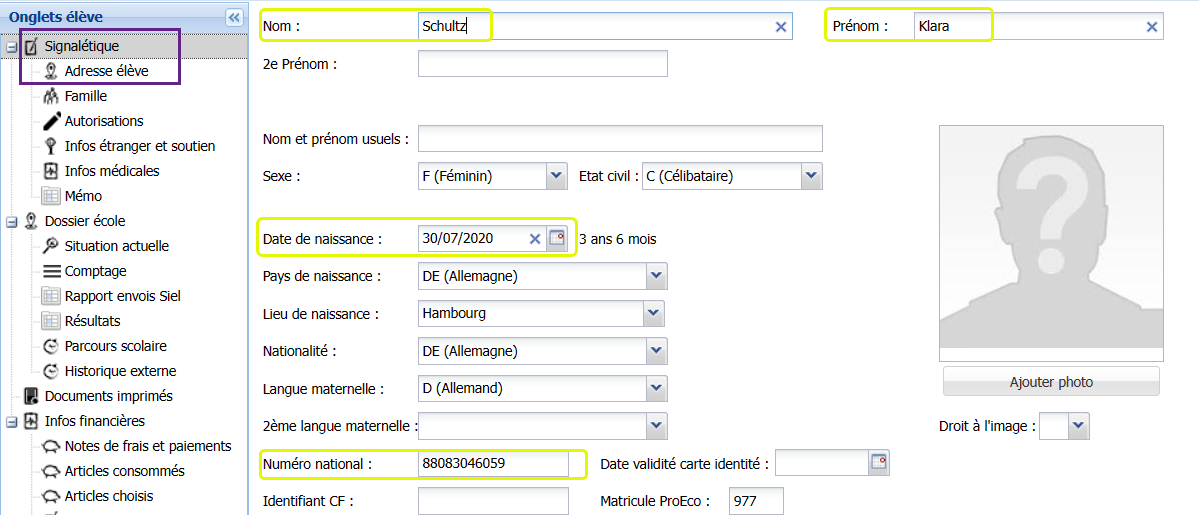The height and width of the screenshot is (515, 1199).
Task: Click into the Numéro national field
Action: click(492, 463)
